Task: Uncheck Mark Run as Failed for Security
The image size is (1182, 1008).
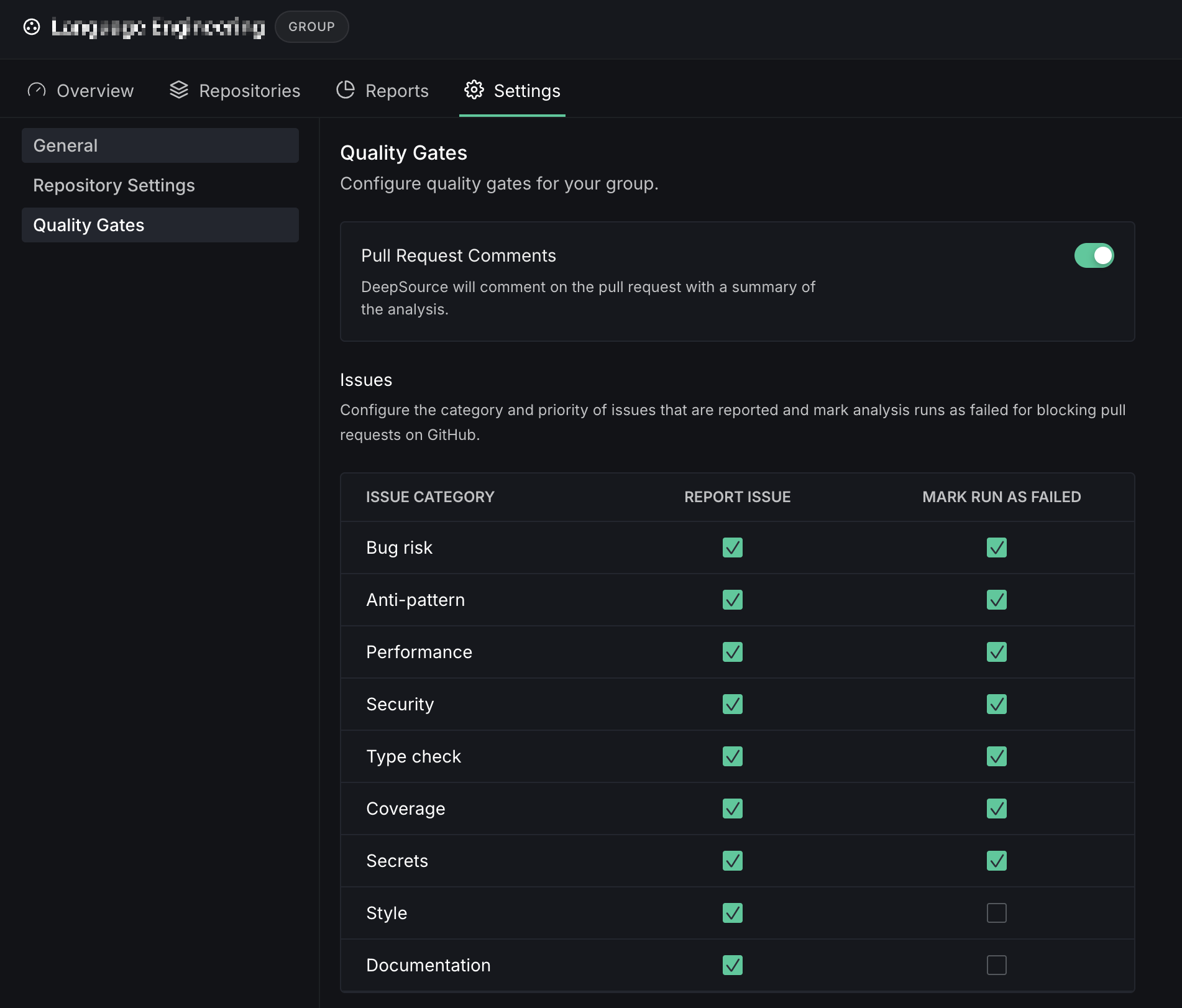Action: pos(996,704)
